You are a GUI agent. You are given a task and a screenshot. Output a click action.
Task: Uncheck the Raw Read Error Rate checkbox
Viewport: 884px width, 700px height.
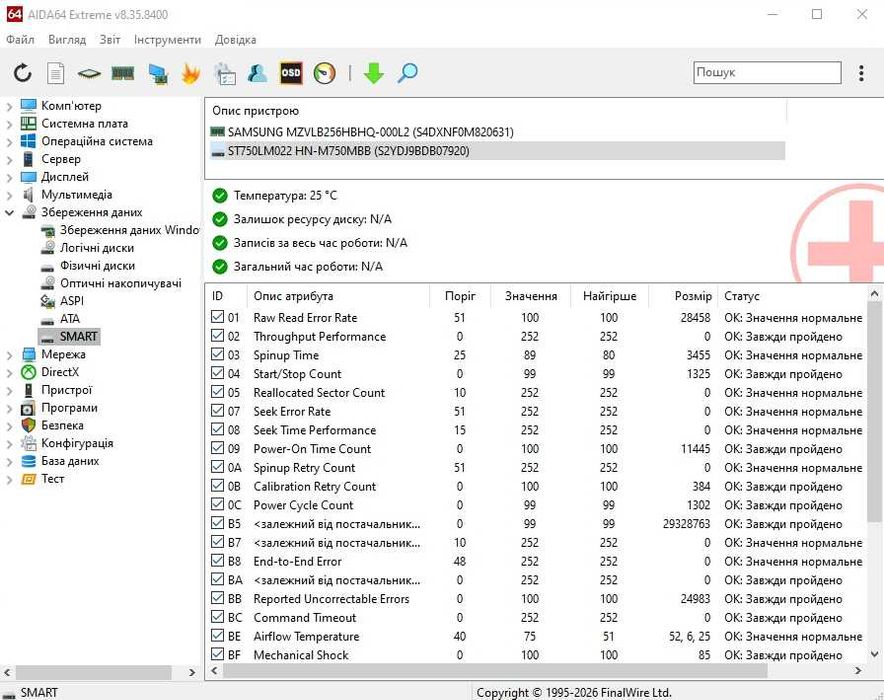point(218,317)
